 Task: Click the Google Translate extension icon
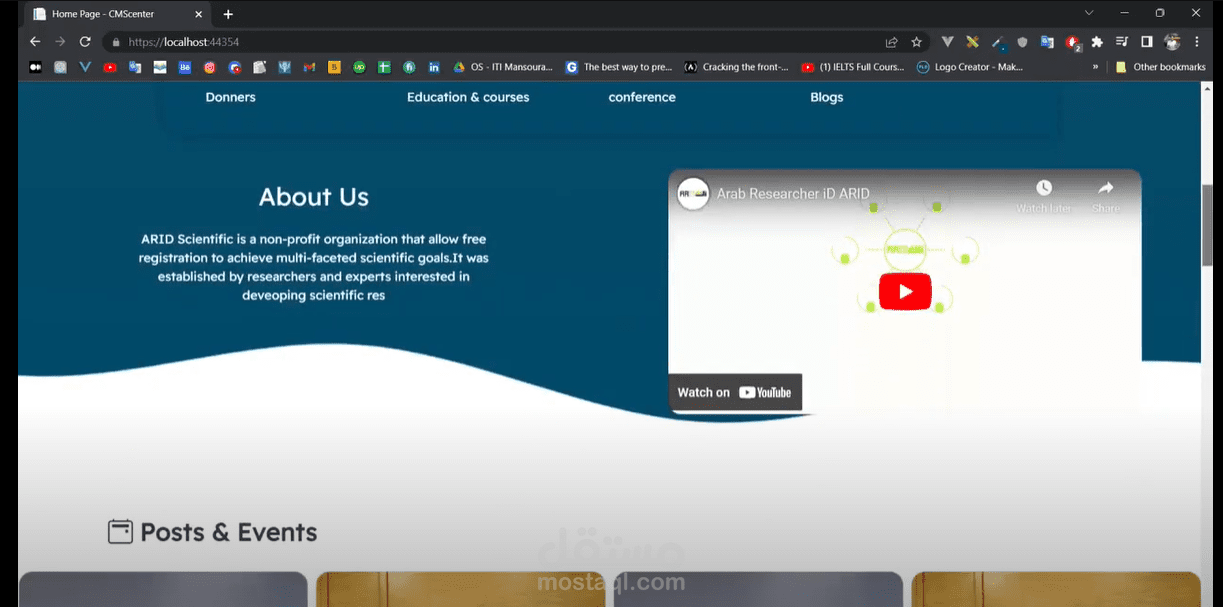point(1047,42)
